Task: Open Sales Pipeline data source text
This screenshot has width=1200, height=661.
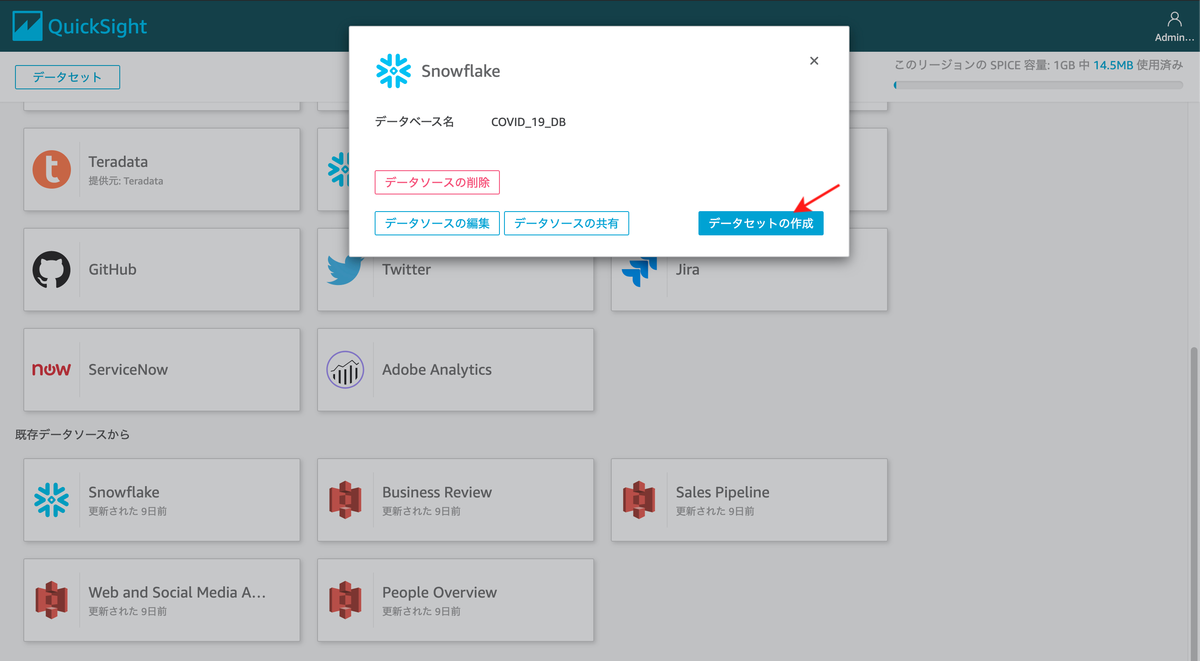Action: 723,492
